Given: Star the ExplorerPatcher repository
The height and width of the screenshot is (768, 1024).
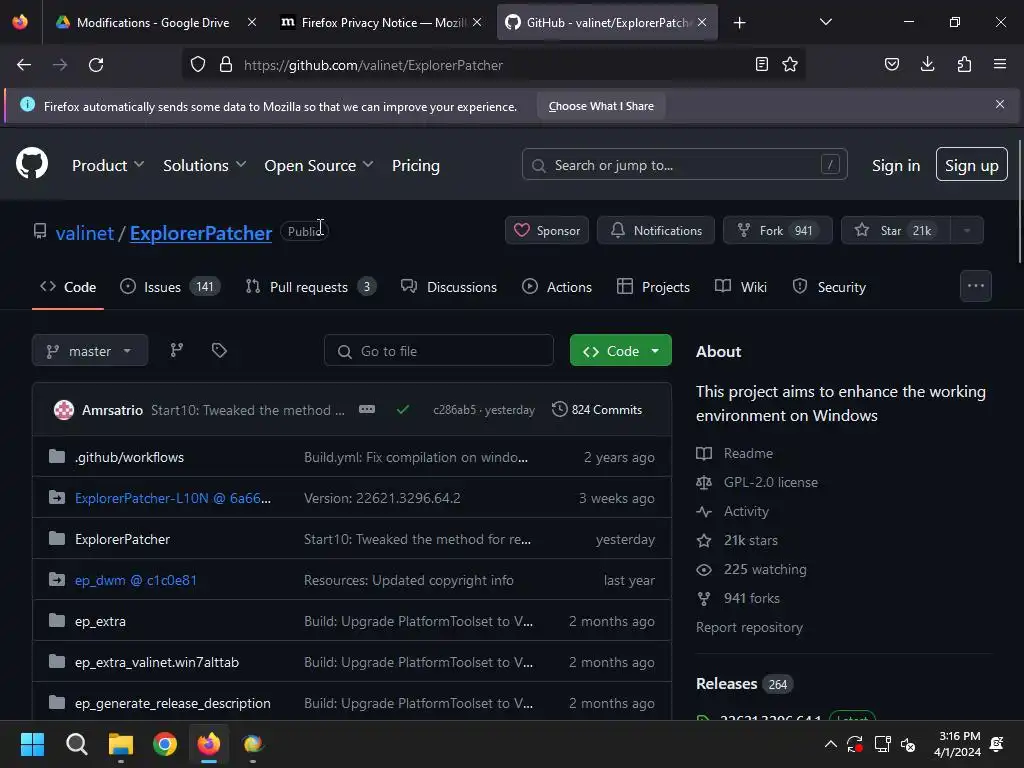Looking at the screenshot, I should (x=895, y=231).
